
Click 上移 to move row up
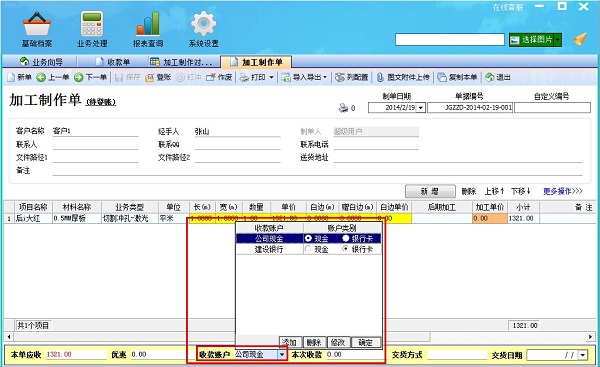tap(495, 191)
